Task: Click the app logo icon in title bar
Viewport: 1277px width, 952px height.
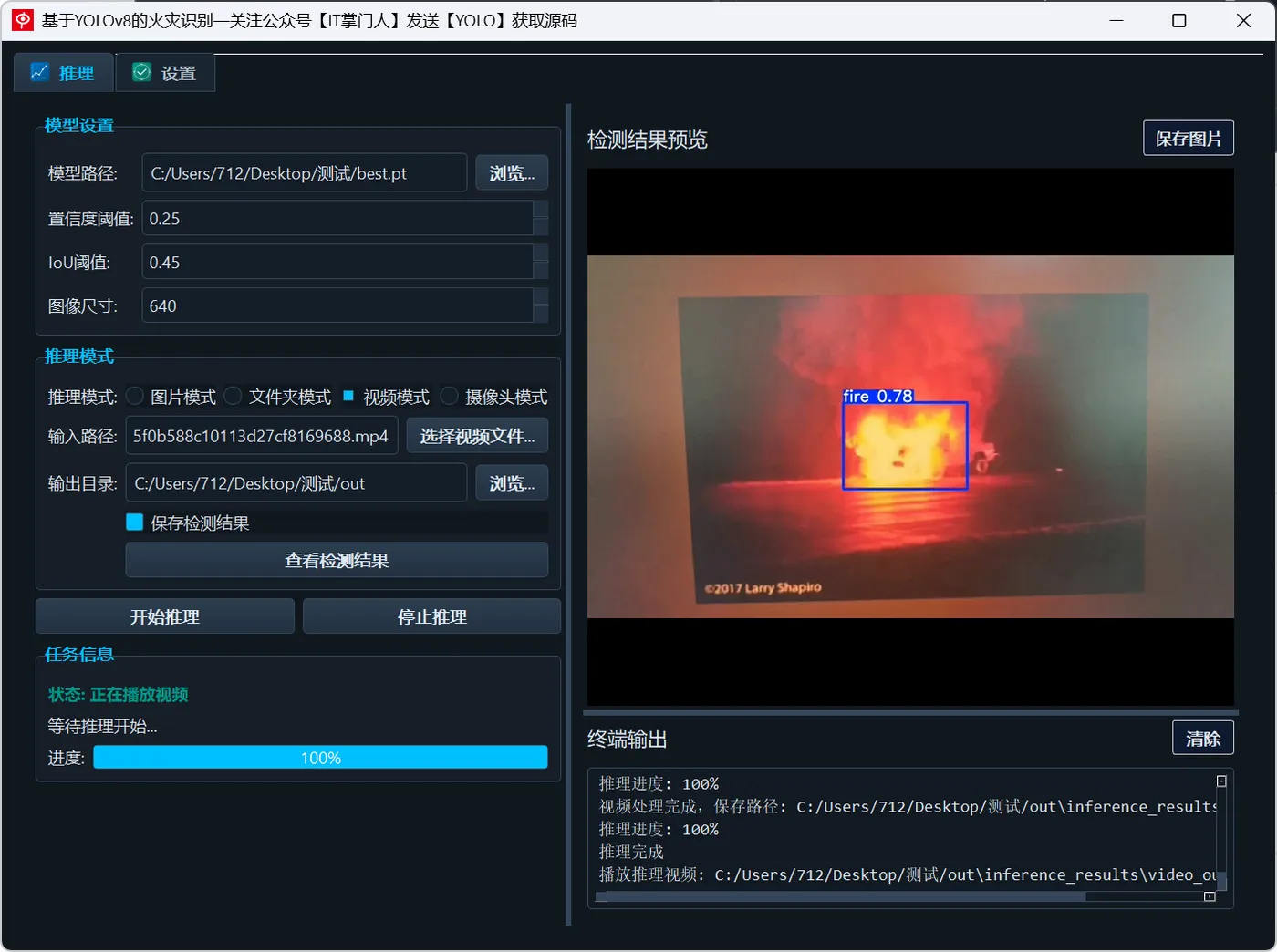Action: (22, 20)
